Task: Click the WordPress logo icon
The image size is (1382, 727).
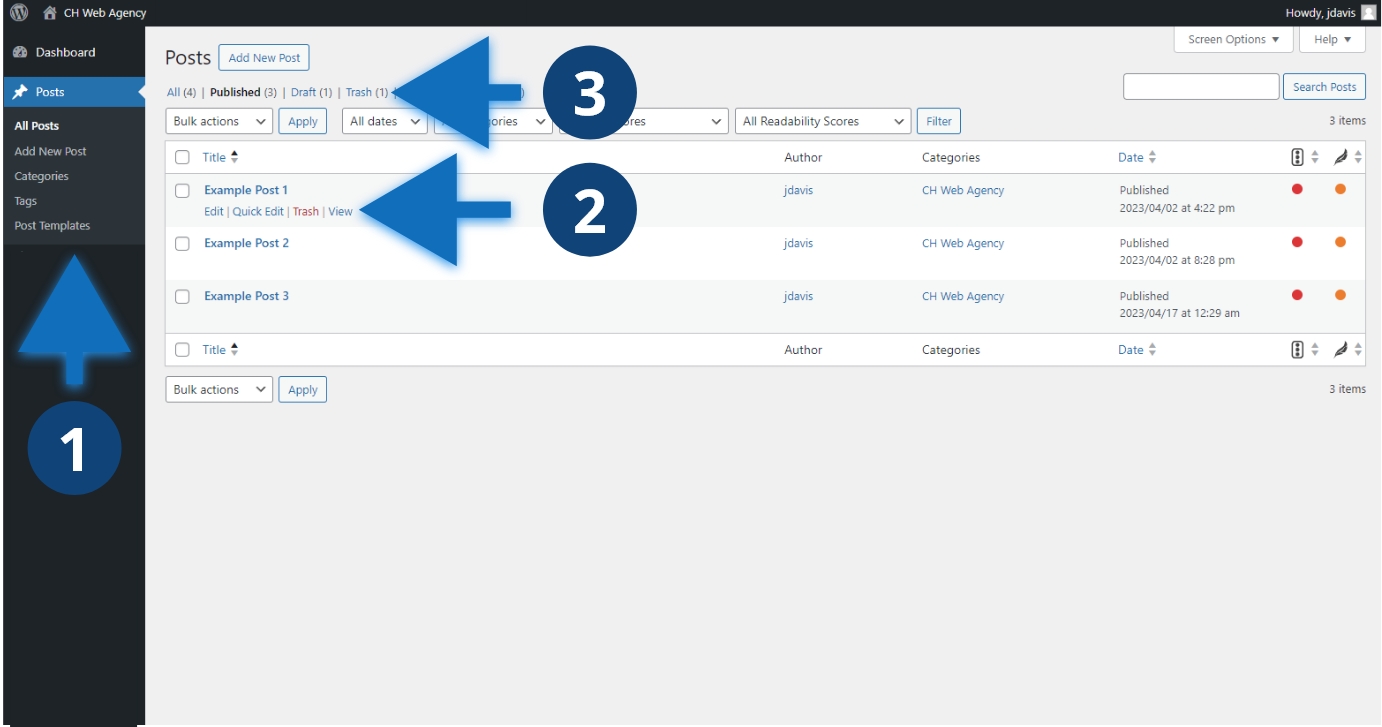Action: tap(19, 13)
